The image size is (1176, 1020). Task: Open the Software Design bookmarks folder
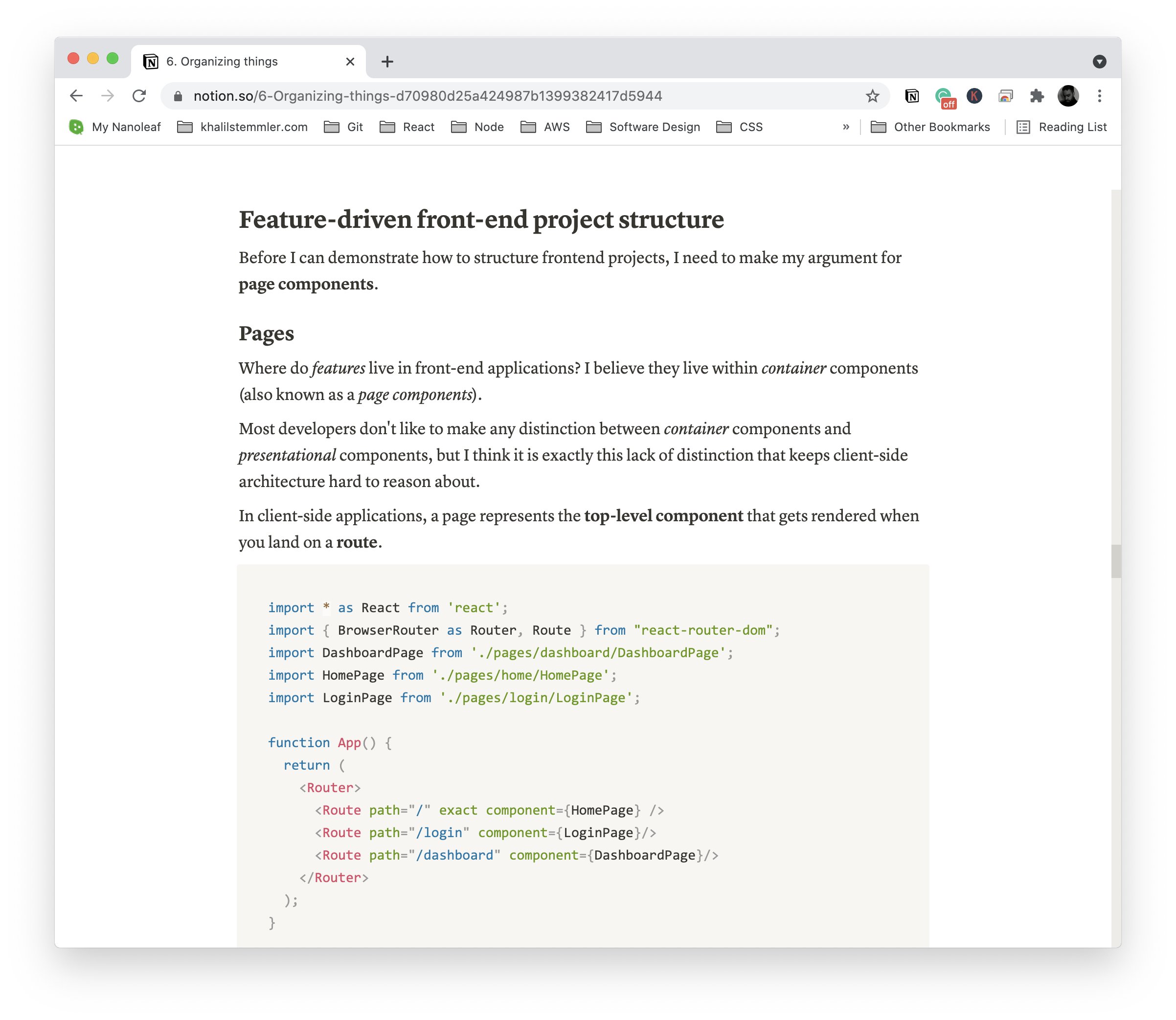(643, 127)
